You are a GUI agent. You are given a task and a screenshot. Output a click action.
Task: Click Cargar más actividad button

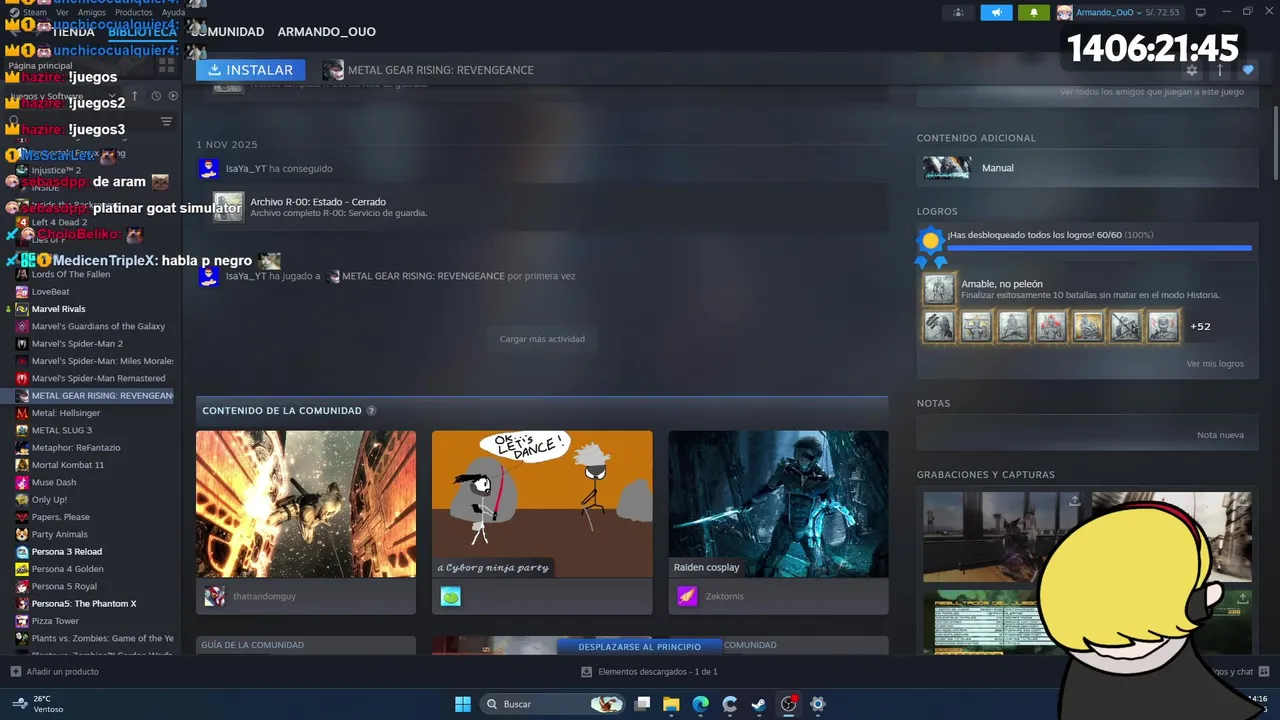point(542,339)
